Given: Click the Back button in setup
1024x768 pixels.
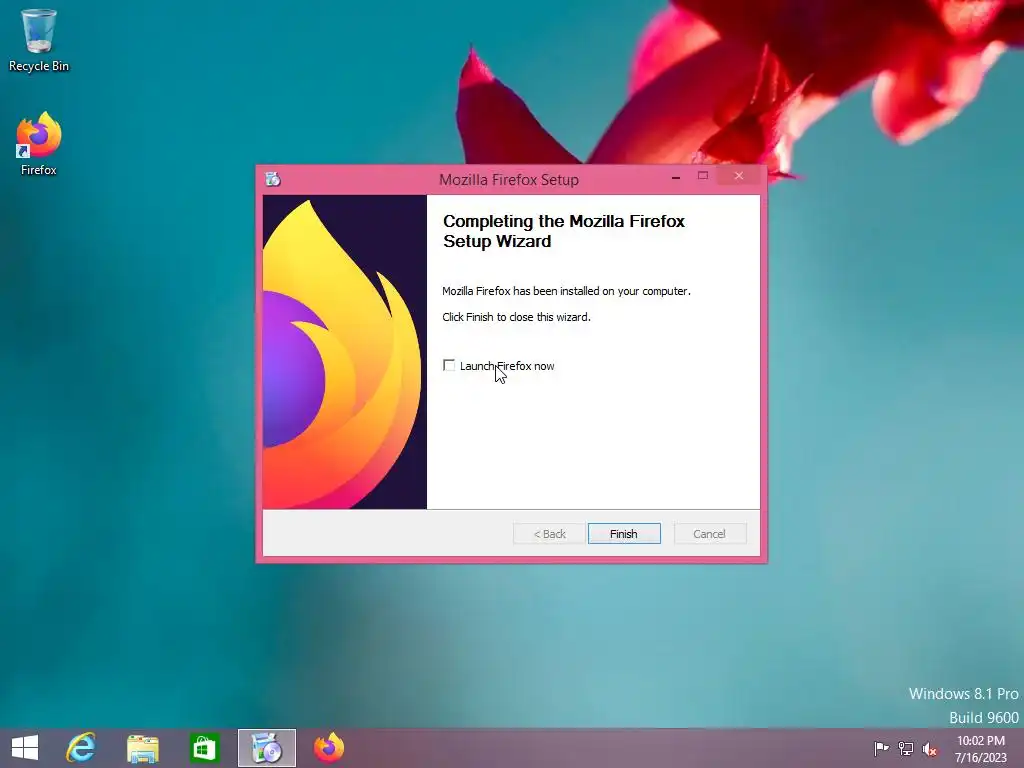Looking at the screenshot, I should tap(549, 534).
